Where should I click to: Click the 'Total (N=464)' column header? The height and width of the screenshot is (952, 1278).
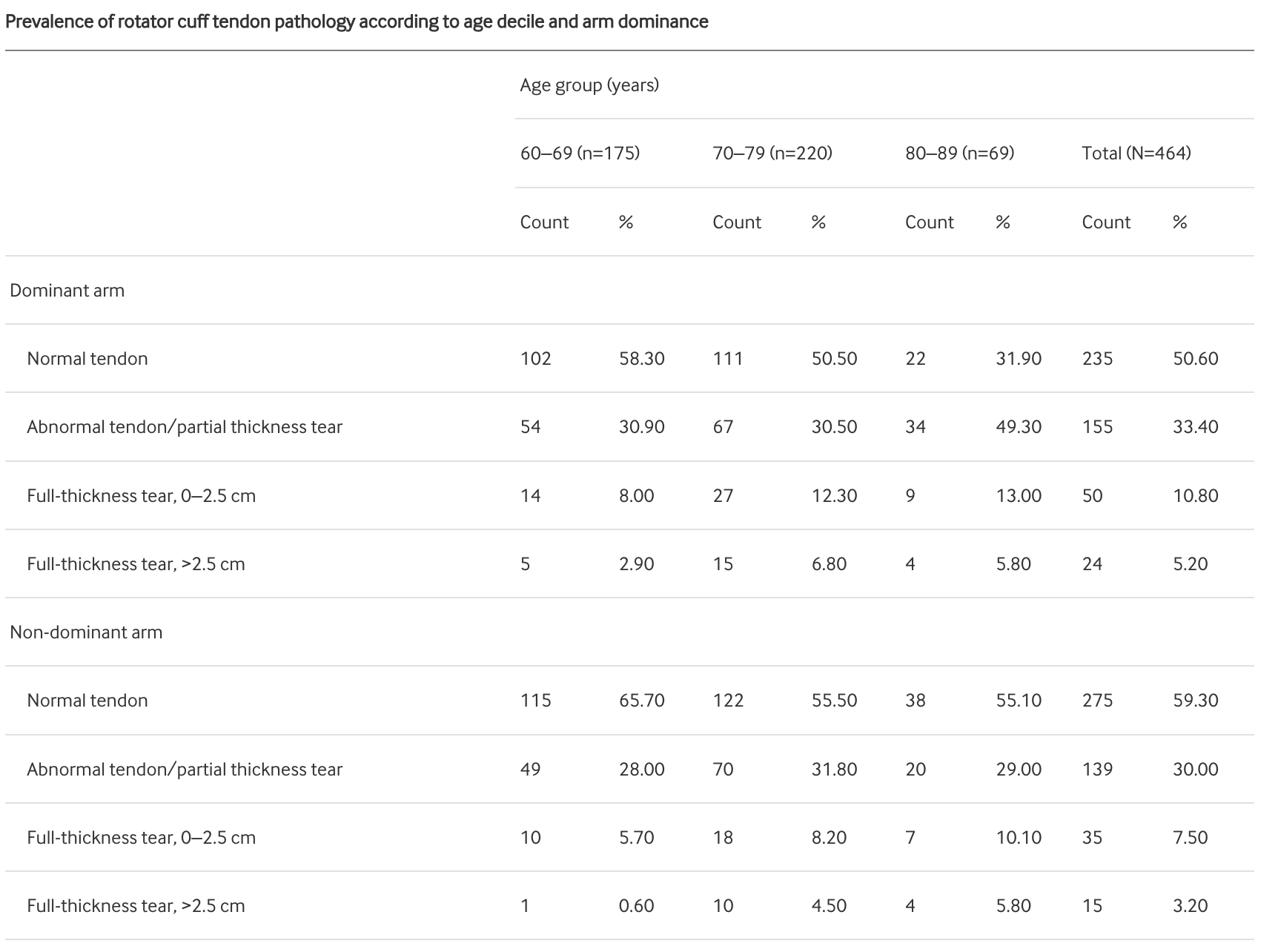click(1136, 153)
